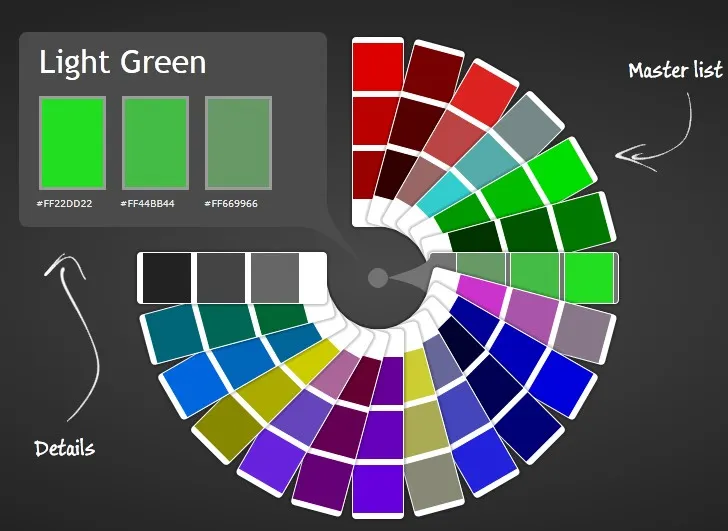
Task: Click the gray pivot circle at fan center
Action: pos(377,278)
